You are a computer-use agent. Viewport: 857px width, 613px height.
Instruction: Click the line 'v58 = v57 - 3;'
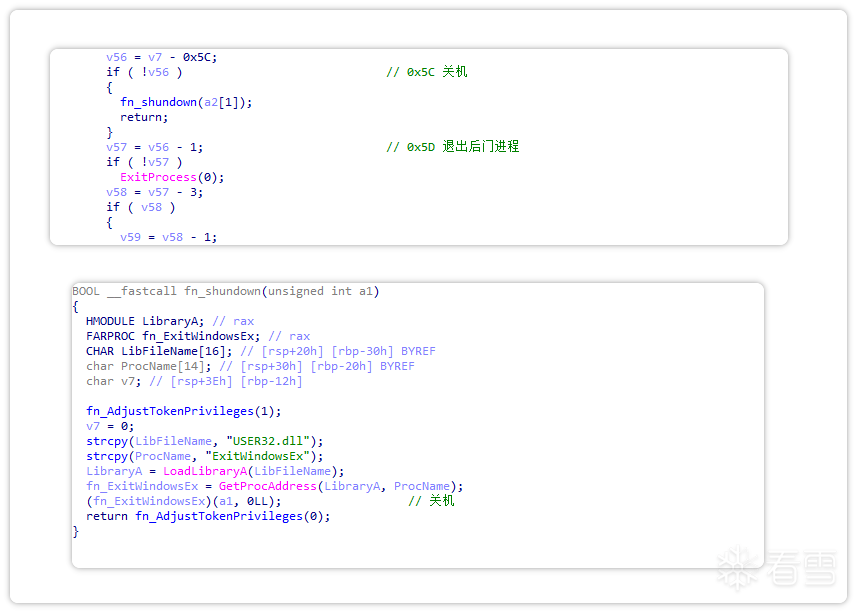(154, 192)
